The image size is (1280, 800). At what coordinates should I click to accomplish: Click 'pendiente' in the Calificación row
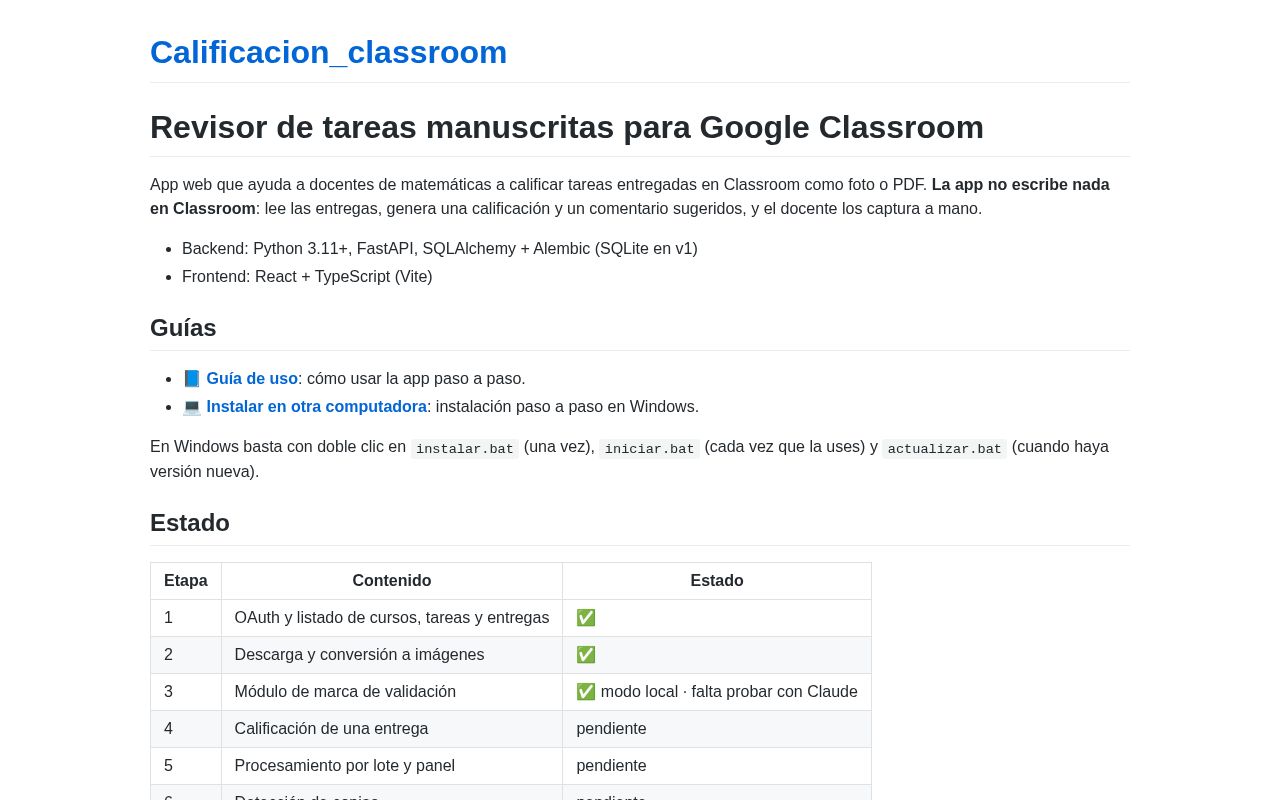611,729
